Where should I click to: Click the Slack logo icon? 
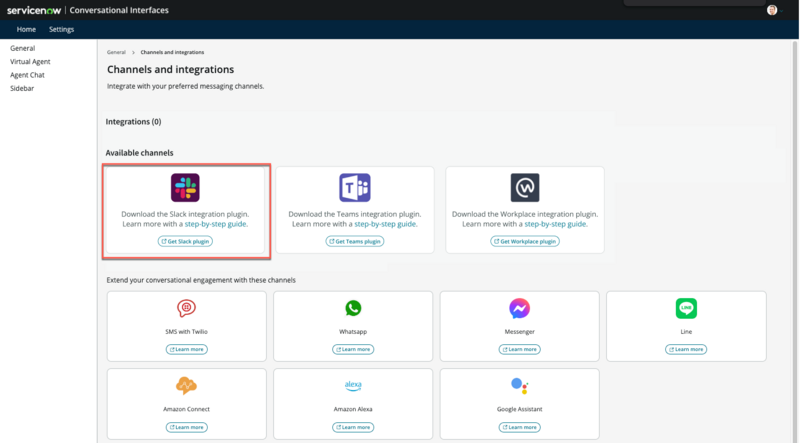coord(185,187)
